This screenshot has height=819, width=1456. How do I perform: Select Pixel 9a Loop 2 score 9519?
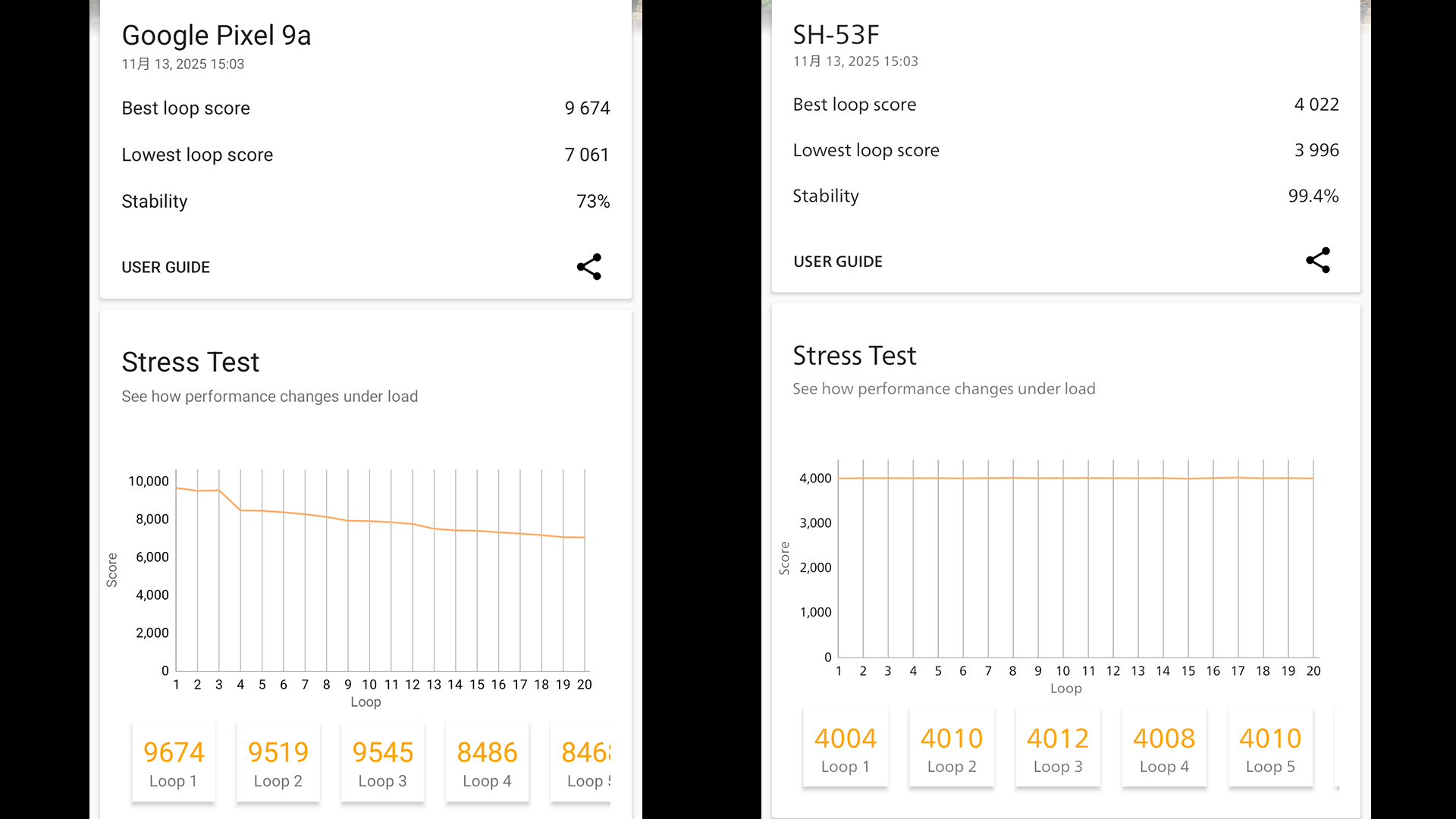point(278,763)
